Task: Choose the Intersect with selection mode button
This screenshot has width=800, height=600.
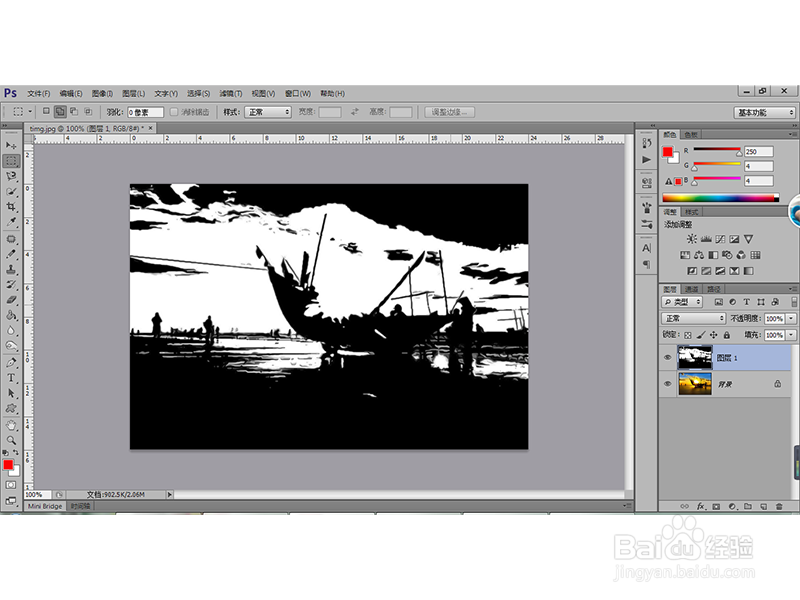Action: click(x=88, y=111)
